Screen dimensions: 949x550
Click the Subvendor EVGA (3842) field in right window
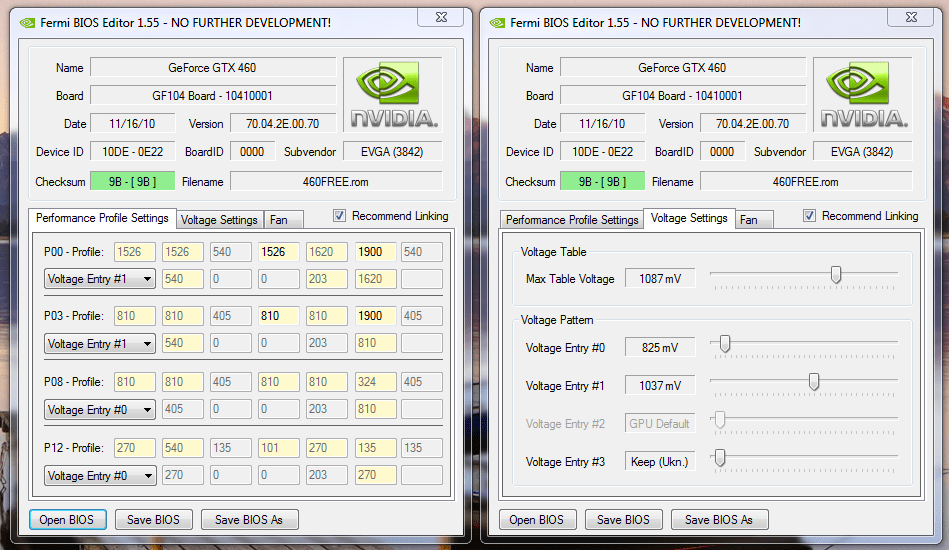[862, 152]
